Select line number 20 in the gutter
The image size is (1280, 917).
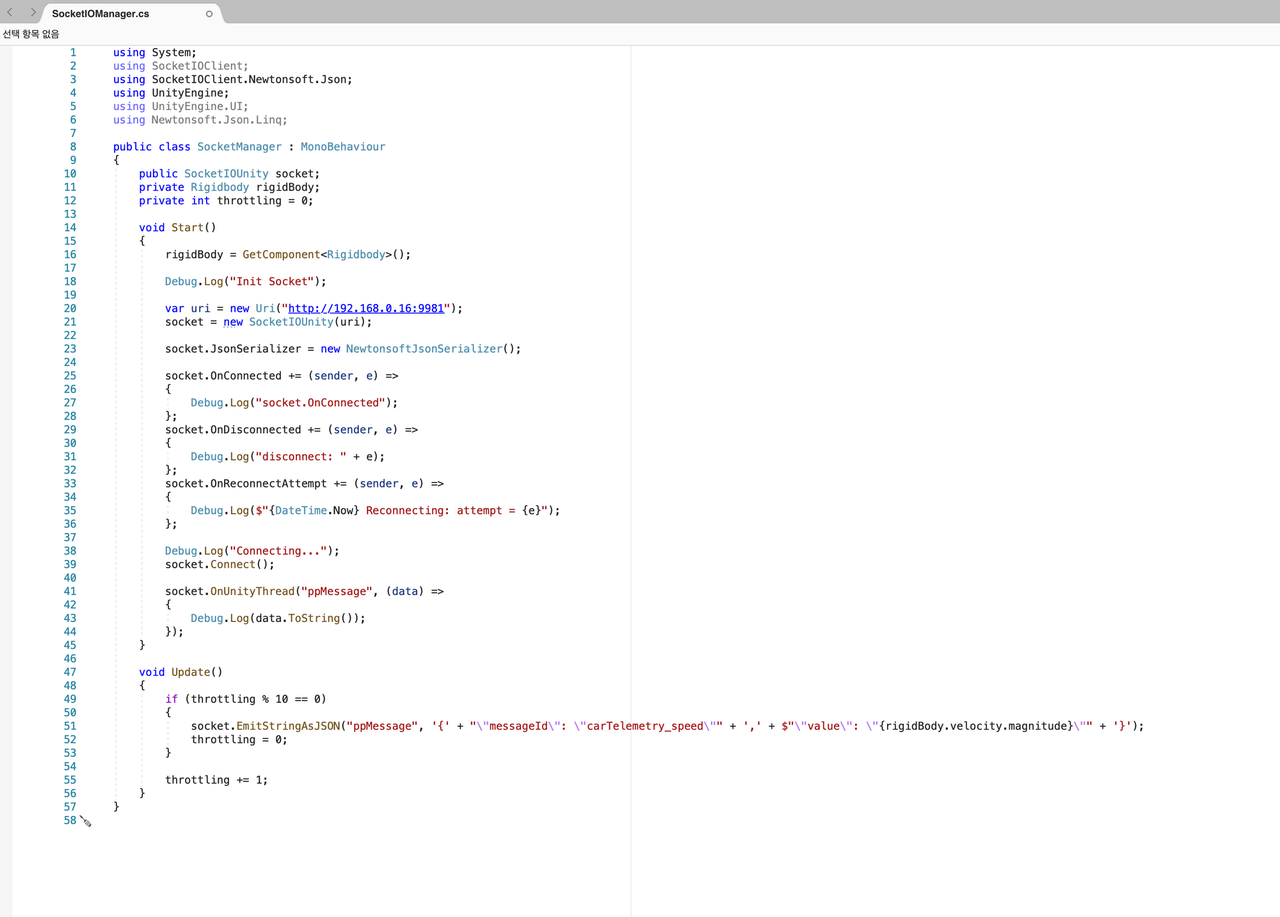[x=70, y=308]
